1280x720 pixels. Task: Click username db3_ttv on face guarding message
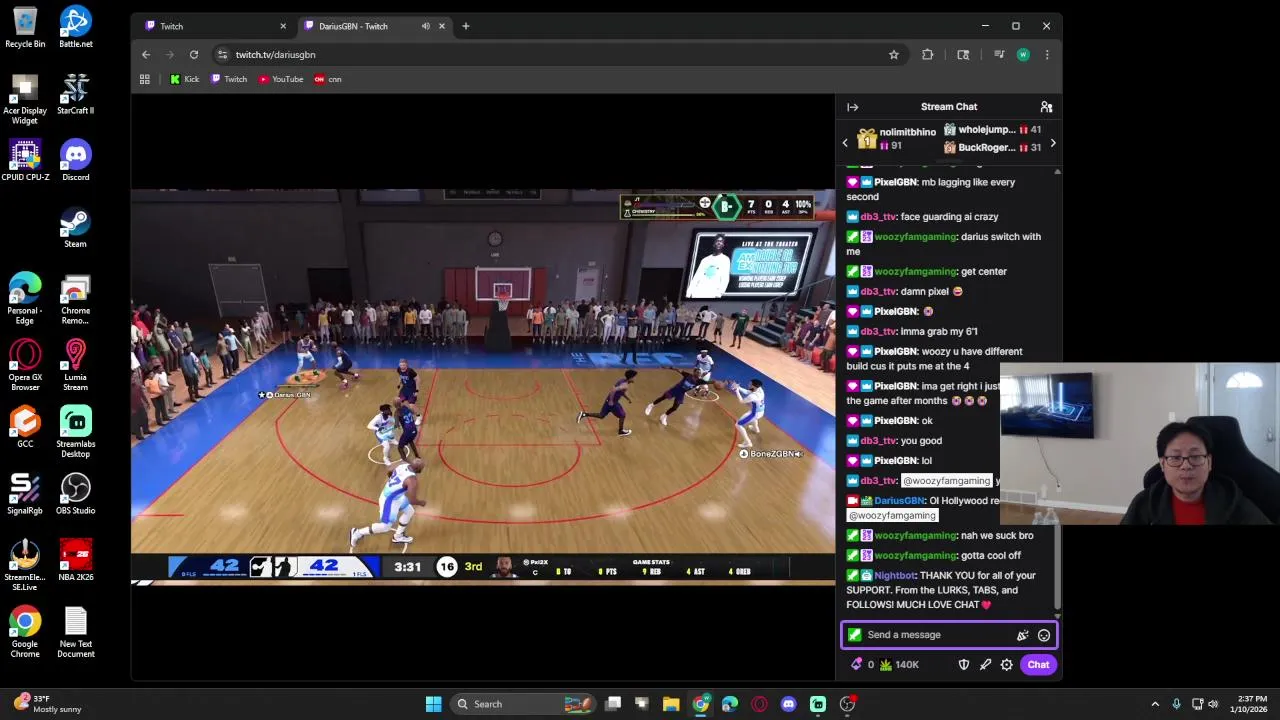[878, 217]
